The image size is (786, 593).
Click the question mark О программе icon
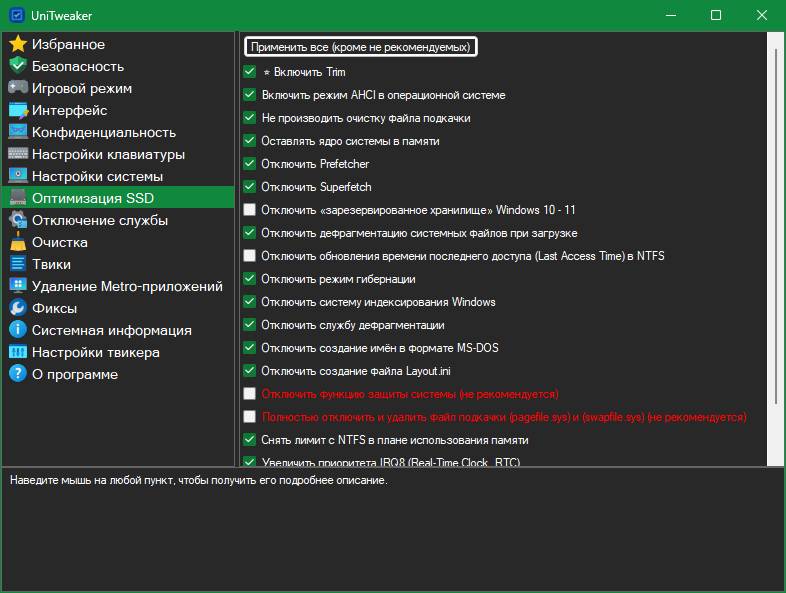17,374
